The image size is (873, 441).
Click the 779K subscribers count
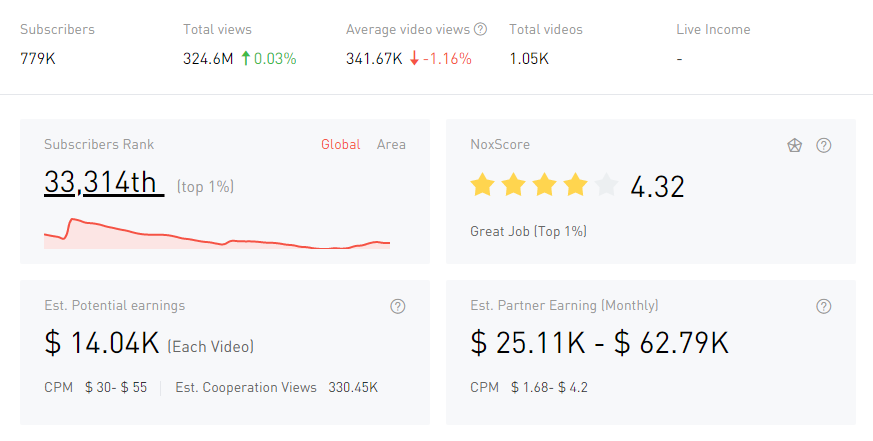[38, 58]
